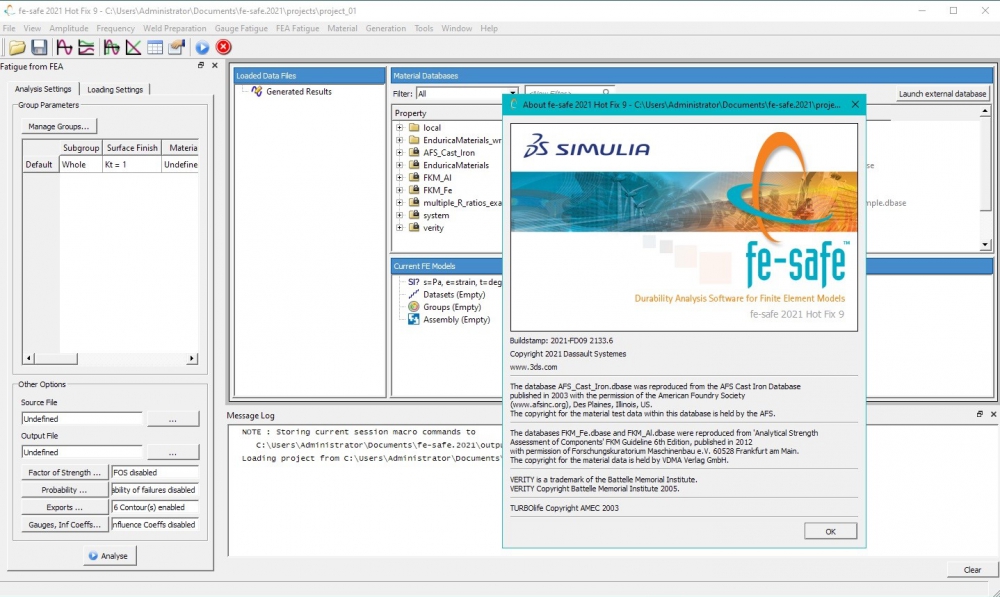
Task: Click the local folder icon
Action: click(x=414, y=128)
